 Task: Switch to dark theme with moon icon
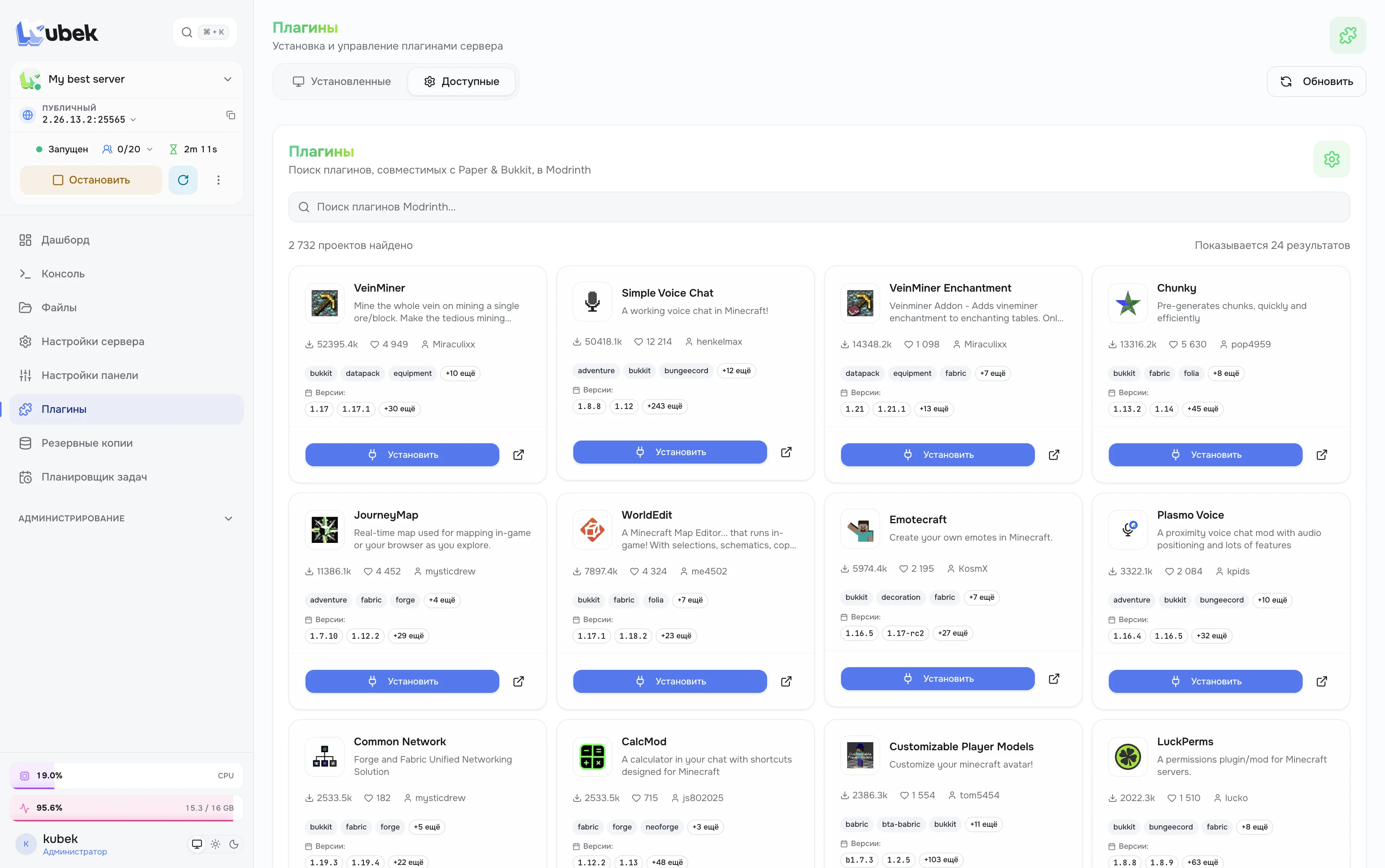point(234,844)
